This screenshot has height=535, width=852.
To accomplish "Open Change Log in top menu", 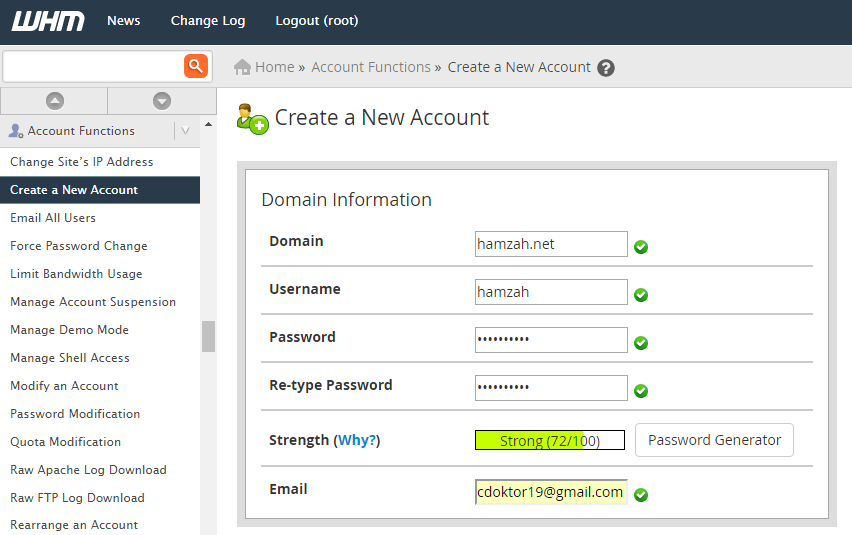I will coord(208,21).
